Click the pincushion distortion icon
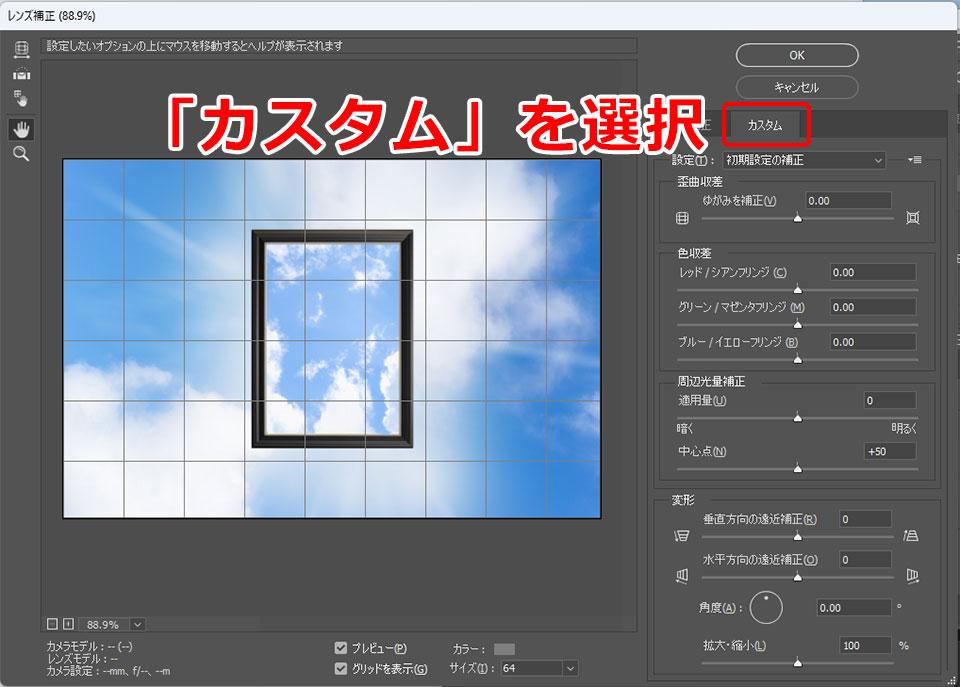 pos(912,218)
